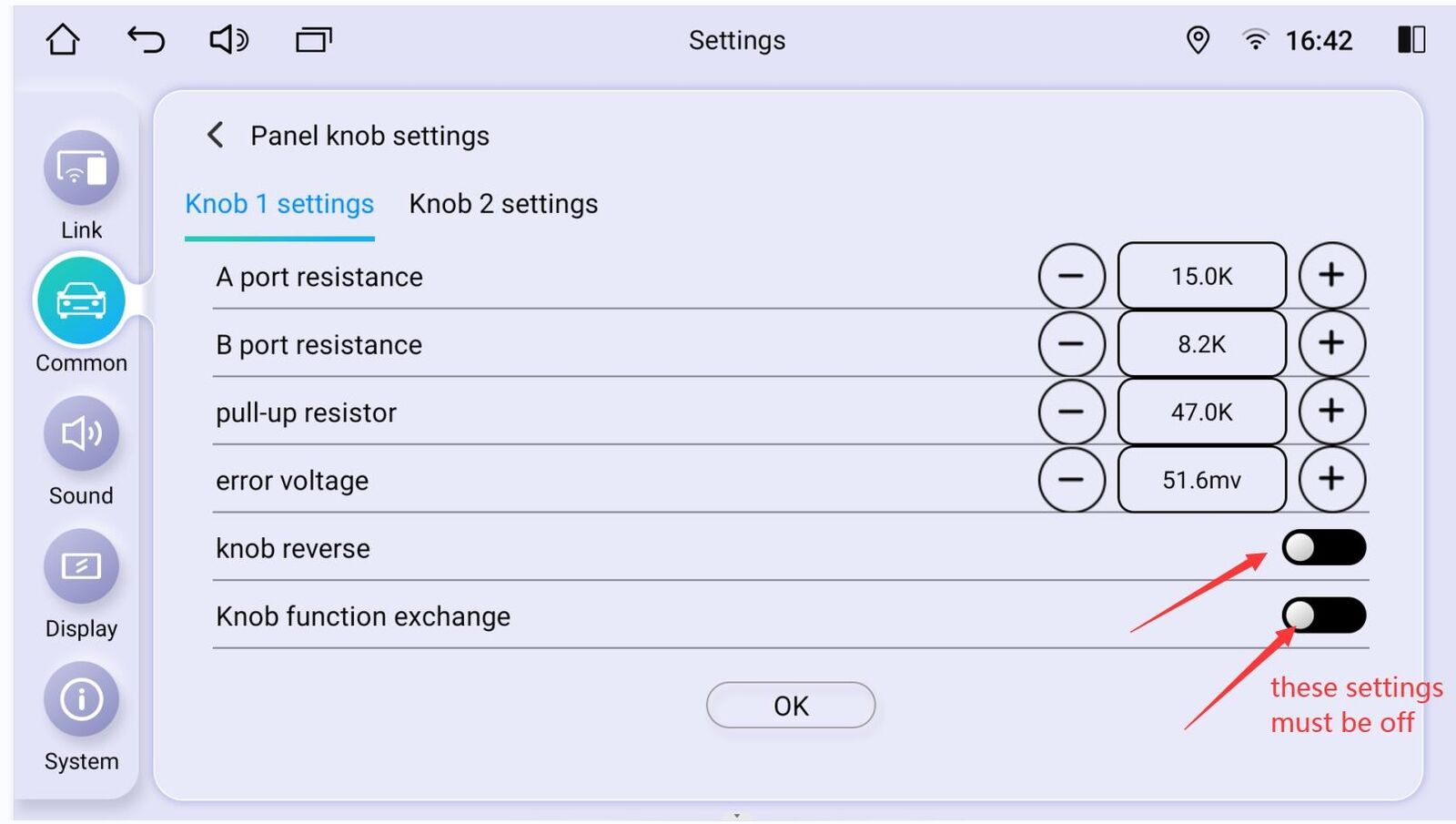1456x824 pixels.
Task: Return from Panel knob settings page
Action: coord(216,136)
